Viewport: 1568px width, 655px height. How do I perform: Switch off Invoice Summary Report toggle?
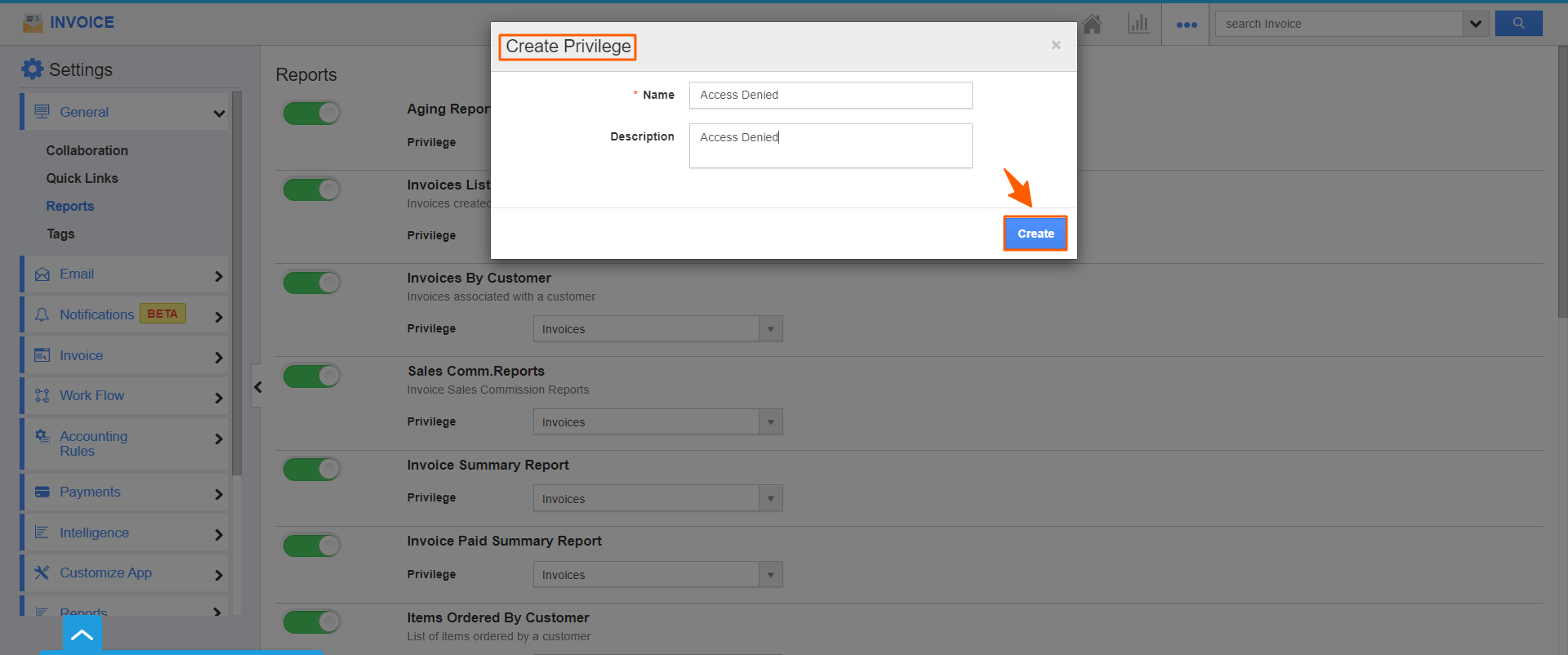(311, 470)
